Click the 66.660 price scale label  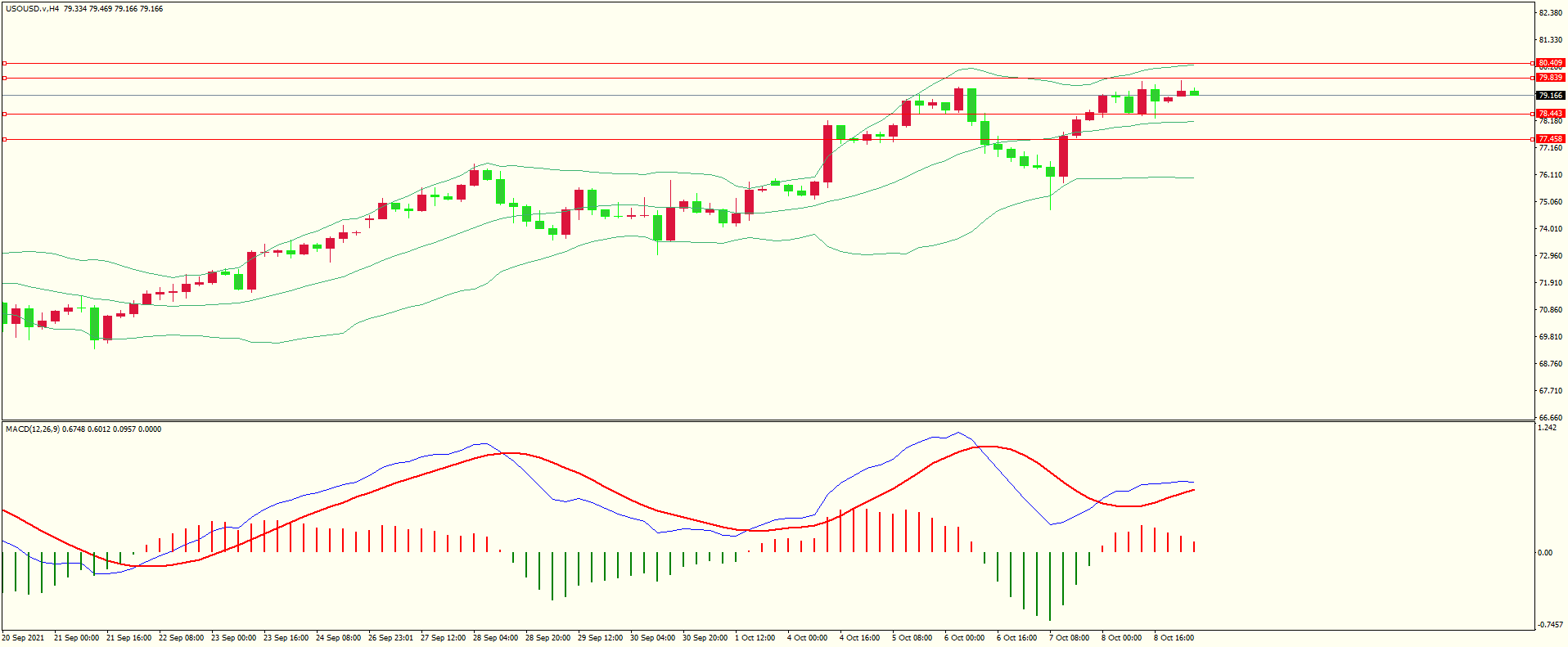pos(1550,417)
